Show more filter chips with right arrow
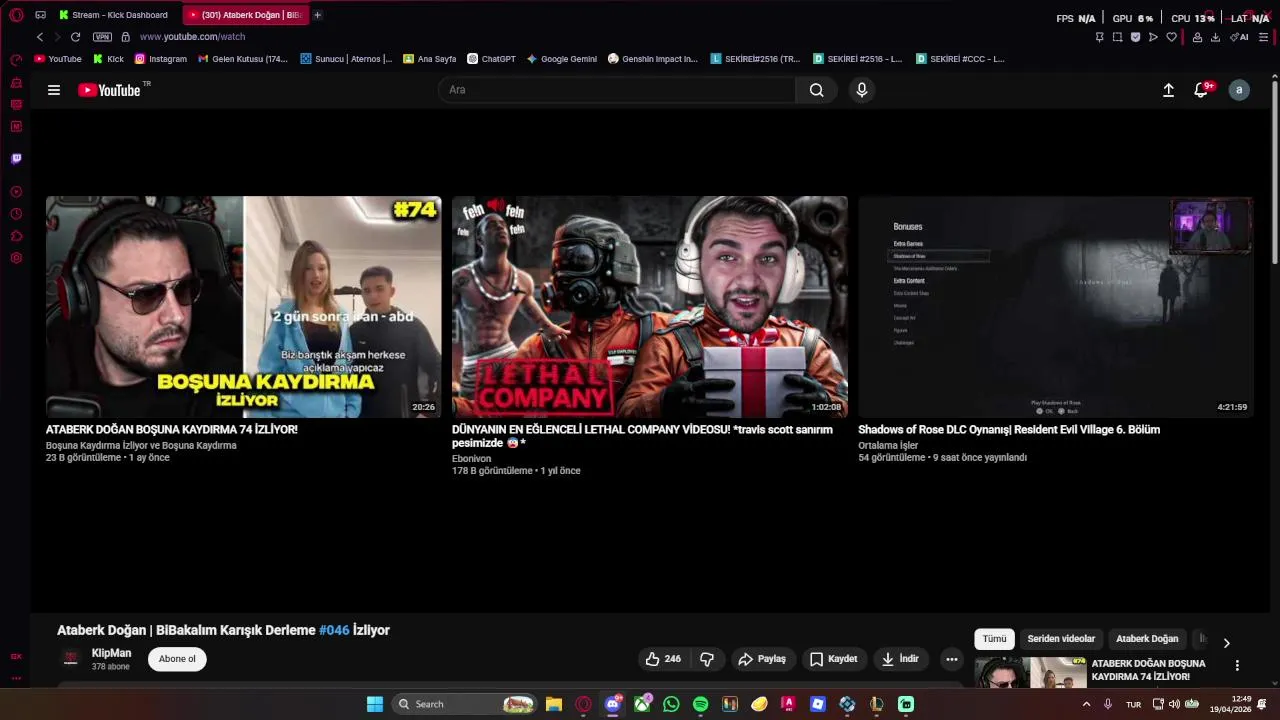Image resolution: width=1280 pixels, height=720 pixels. click(x=1226, y=643)
